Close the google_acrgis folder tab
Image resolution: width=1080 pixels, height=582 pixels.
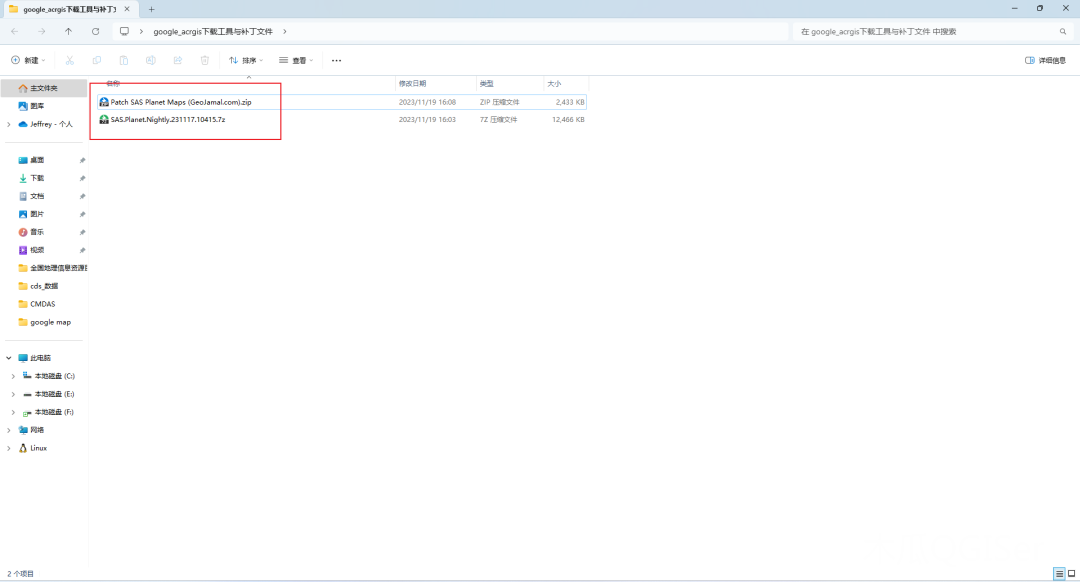(x=127, y=9)
